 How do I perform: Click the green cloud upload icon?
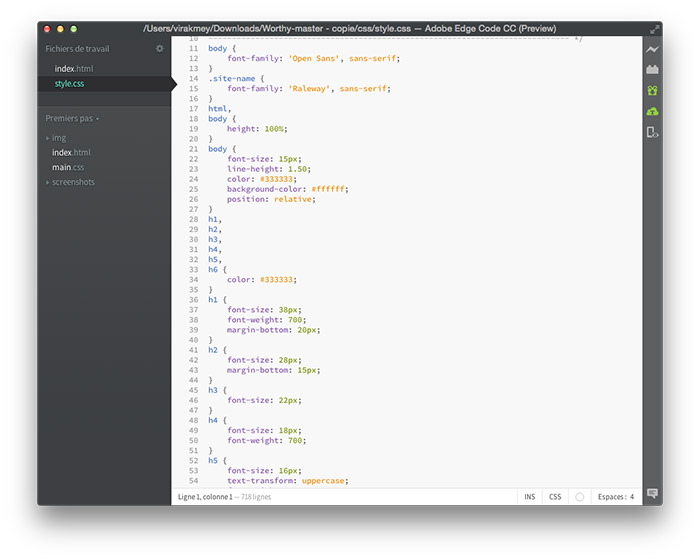(652, 112)
